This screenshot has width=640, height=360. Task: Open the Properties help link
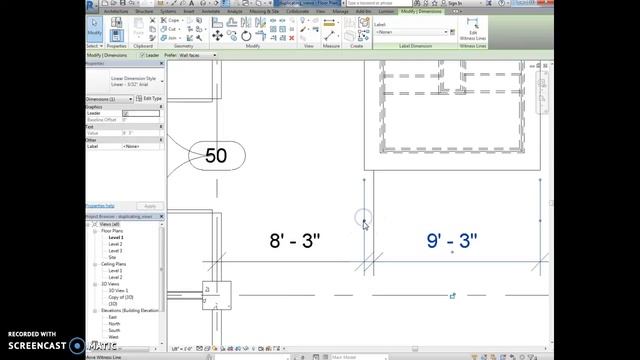click(100, 206)
